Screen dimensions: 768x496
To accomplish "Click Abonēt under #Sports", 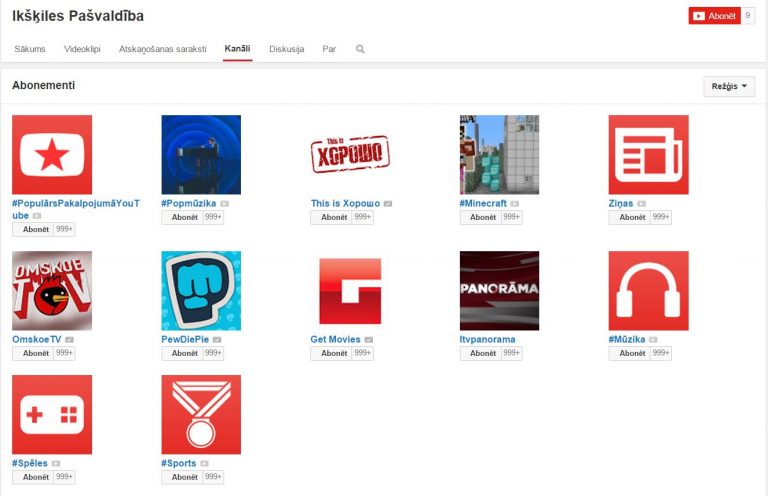I will pyautogui.click(x=183, y=477).
